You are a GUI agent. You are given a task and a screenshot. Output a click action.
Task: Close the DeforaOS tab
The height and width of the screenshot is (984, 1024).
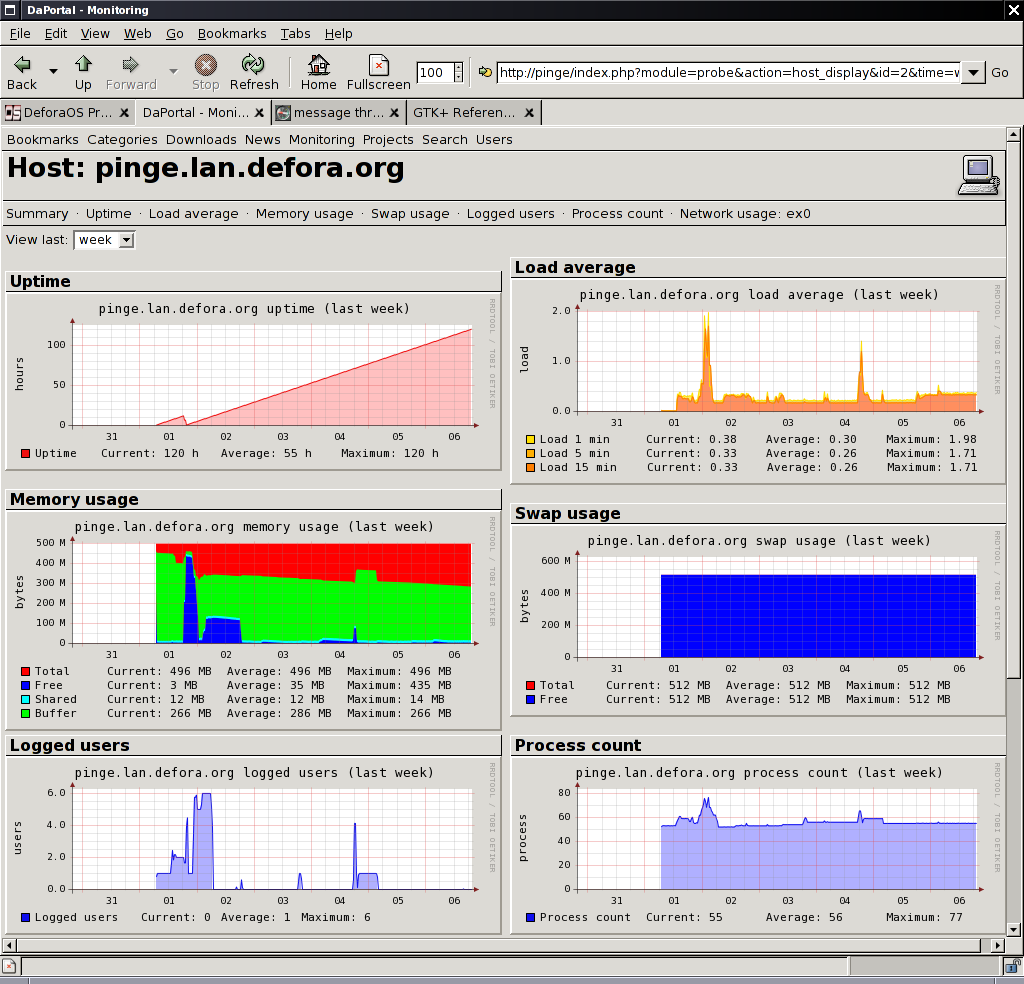coord(124,113)
